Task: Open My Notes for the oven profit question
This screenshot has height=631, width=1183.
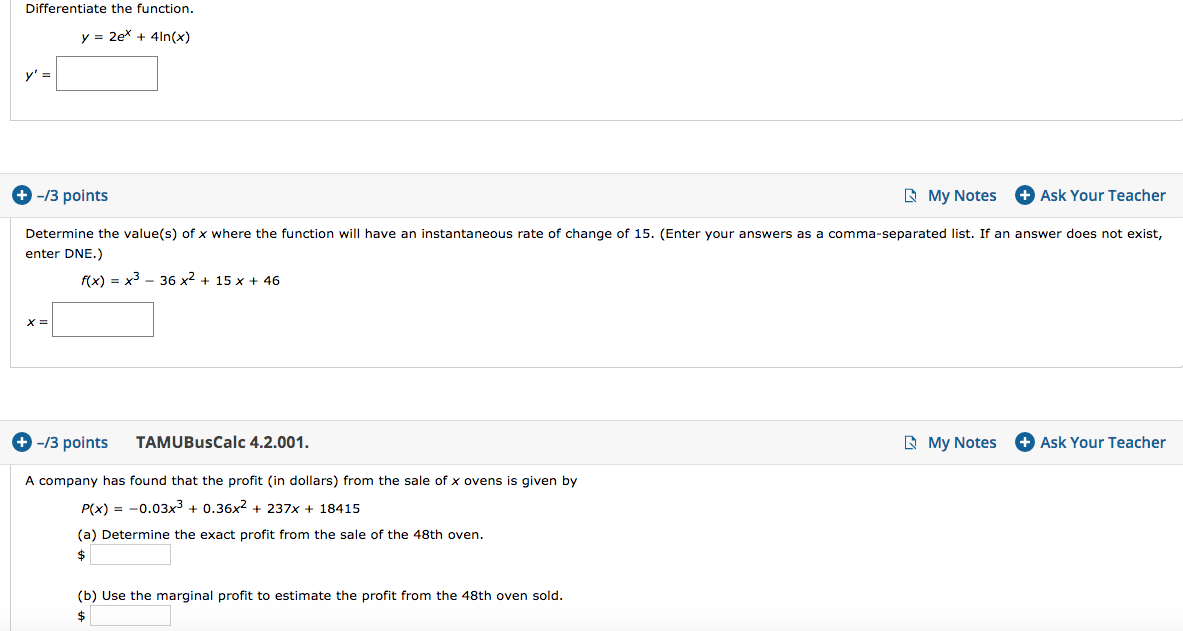Action: [961, 442]
